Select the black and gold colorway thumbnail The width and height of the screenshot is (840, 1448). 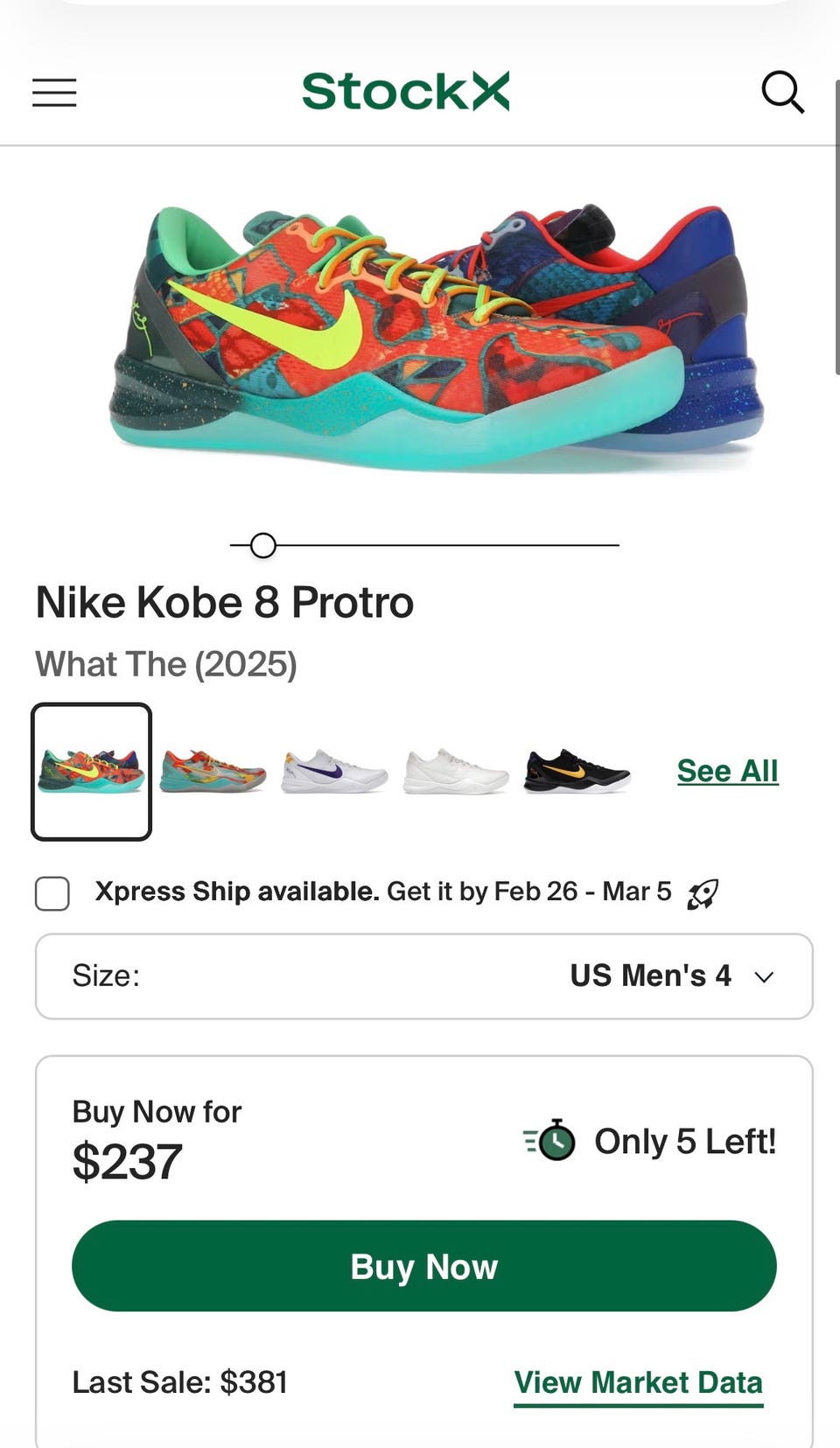click(577, 771)
